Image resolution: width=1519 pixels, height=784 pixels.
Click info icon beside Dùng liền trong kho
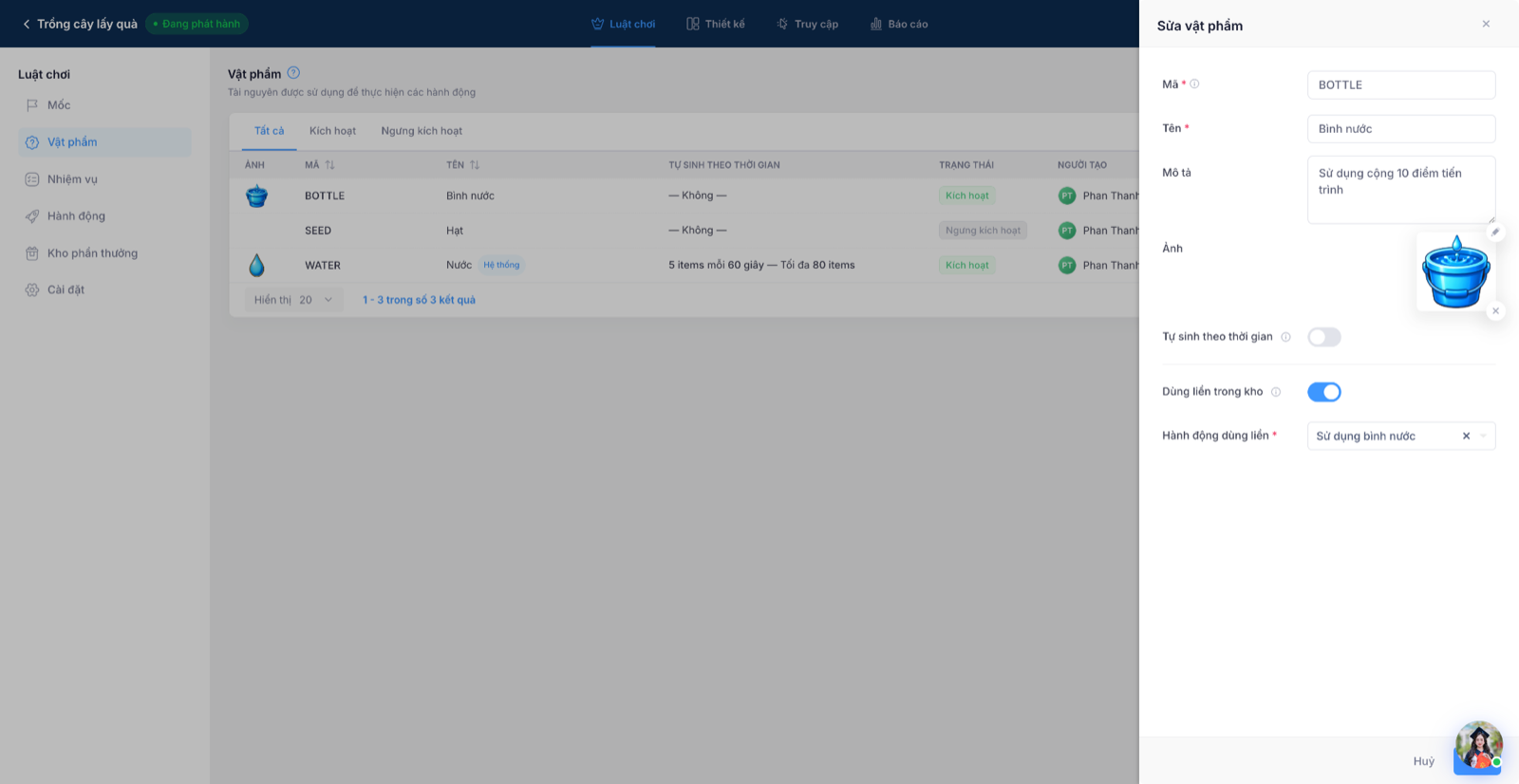1276,392
